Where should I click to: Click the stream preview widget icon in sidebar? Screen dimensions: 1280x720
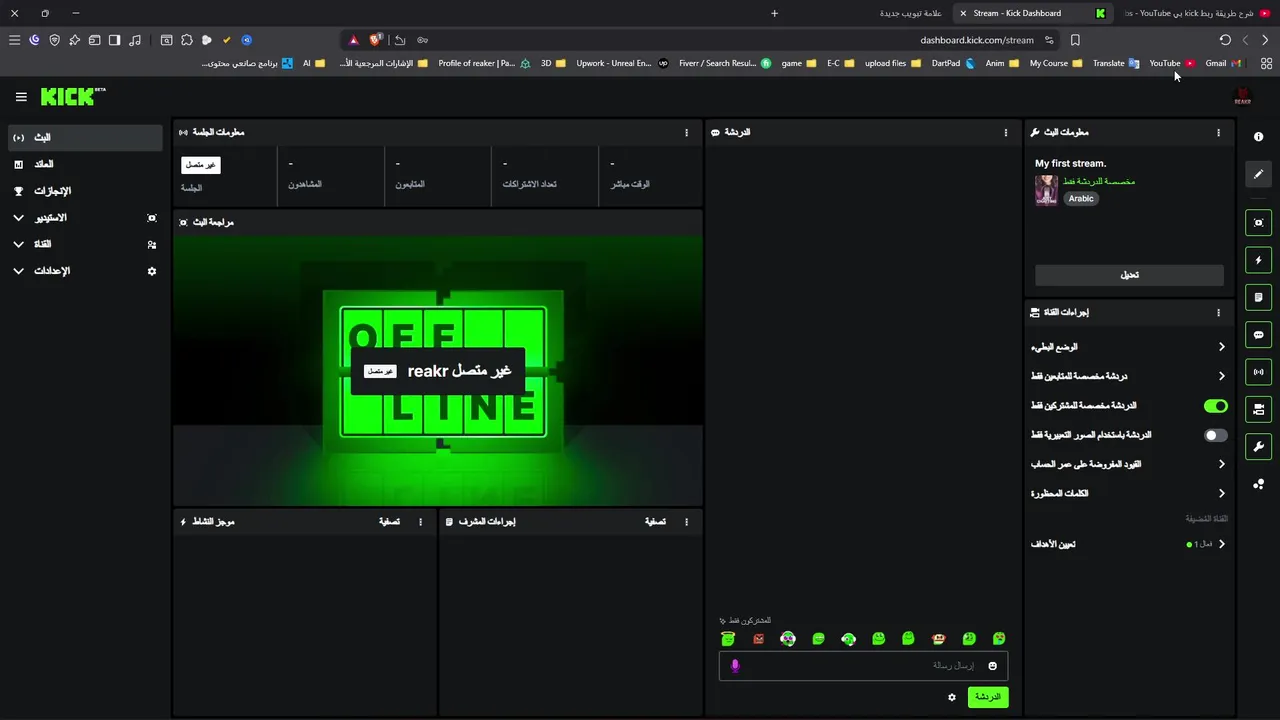[x=1259, y=222]
